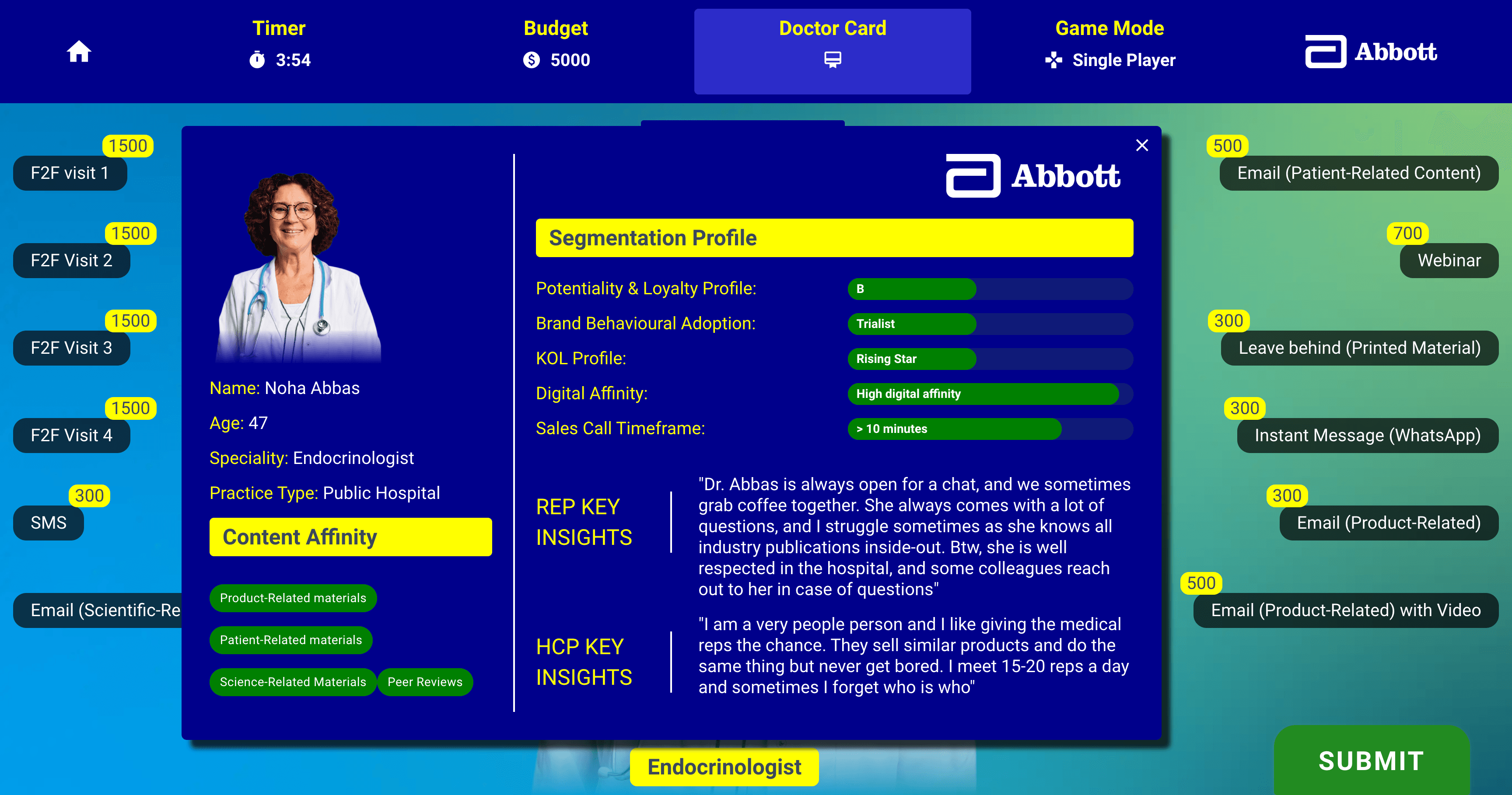Click the Doctor Card presentation icon

click(832, 60)
